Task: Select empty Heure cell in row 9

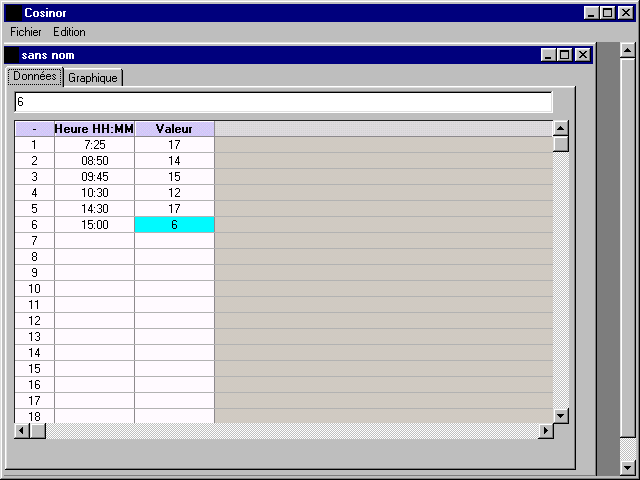Action: [x=94, y=273]
